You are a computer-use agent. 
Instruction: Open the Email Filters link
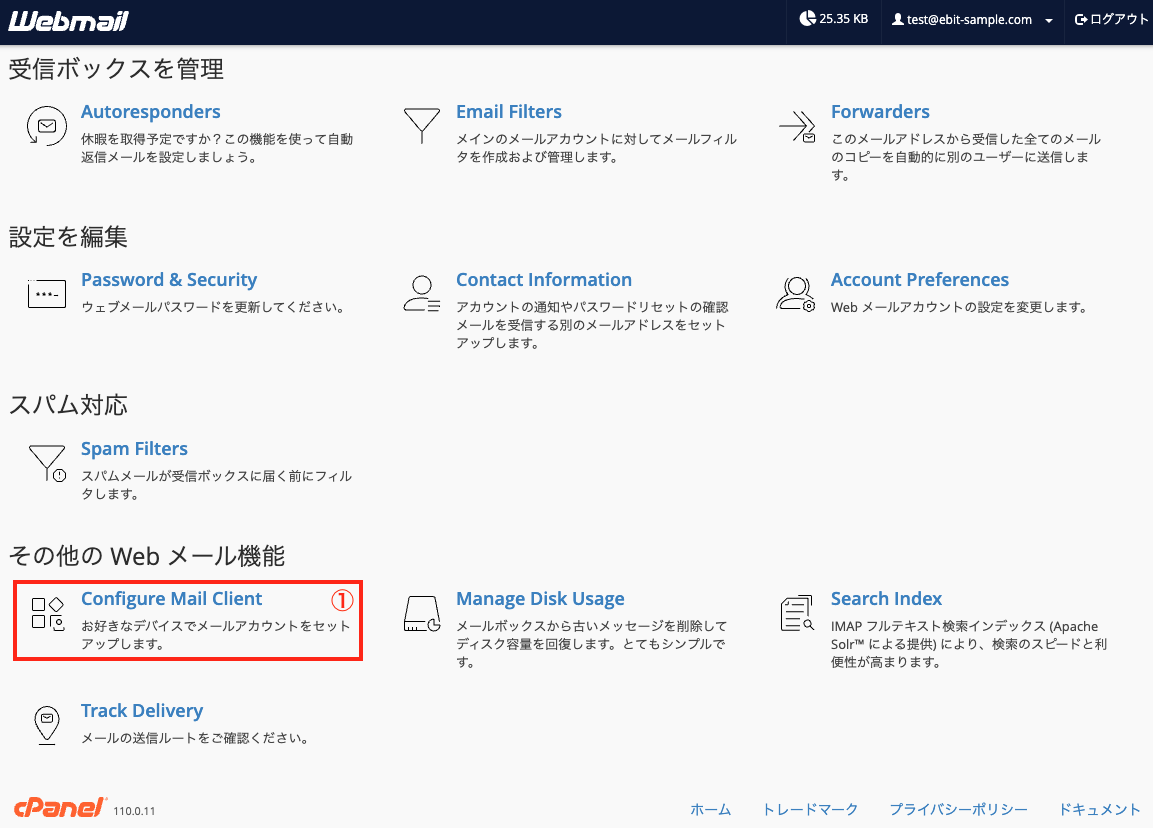pyautogui.click(x=509, y=112)
